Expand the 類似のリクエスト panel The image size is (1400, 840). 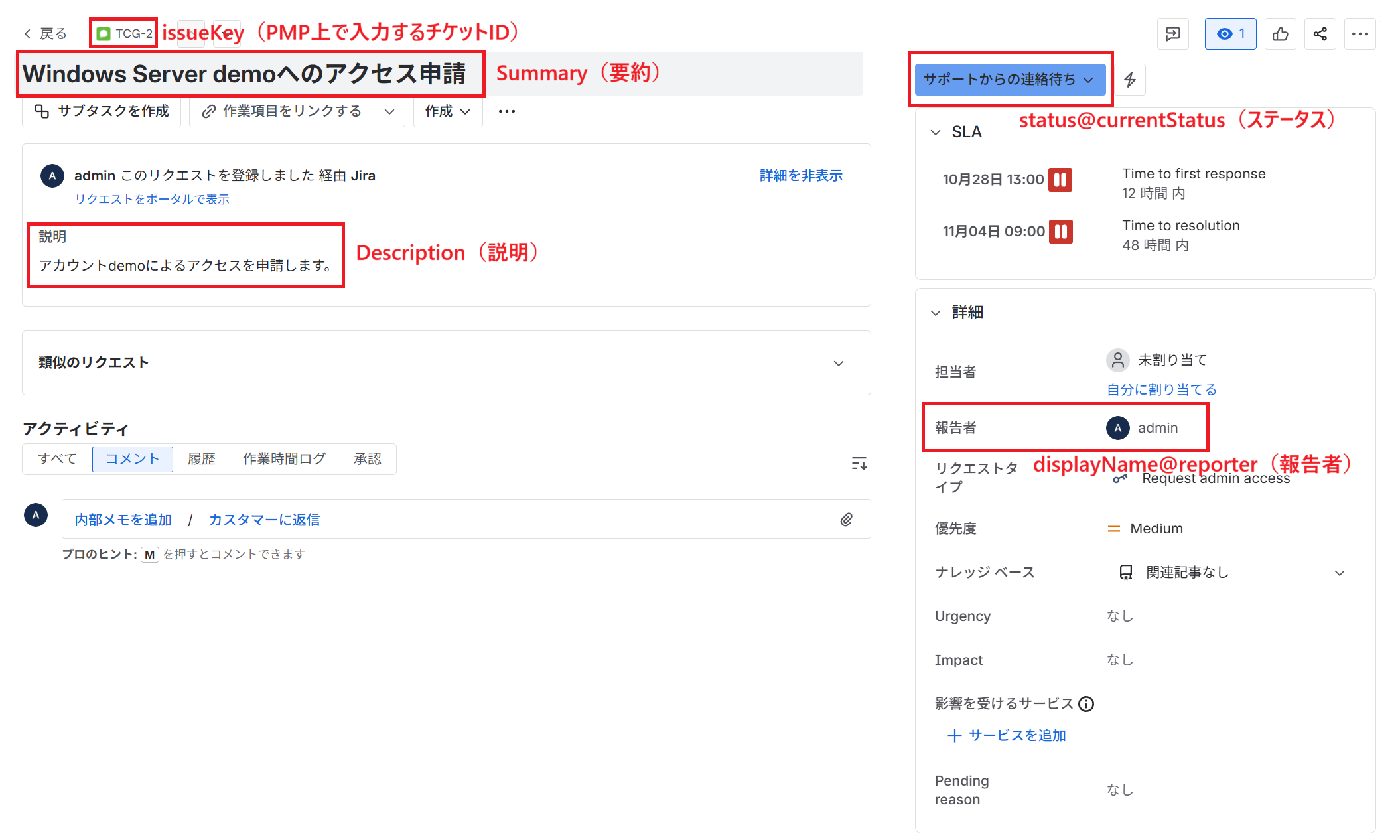[x=838, y=363]
